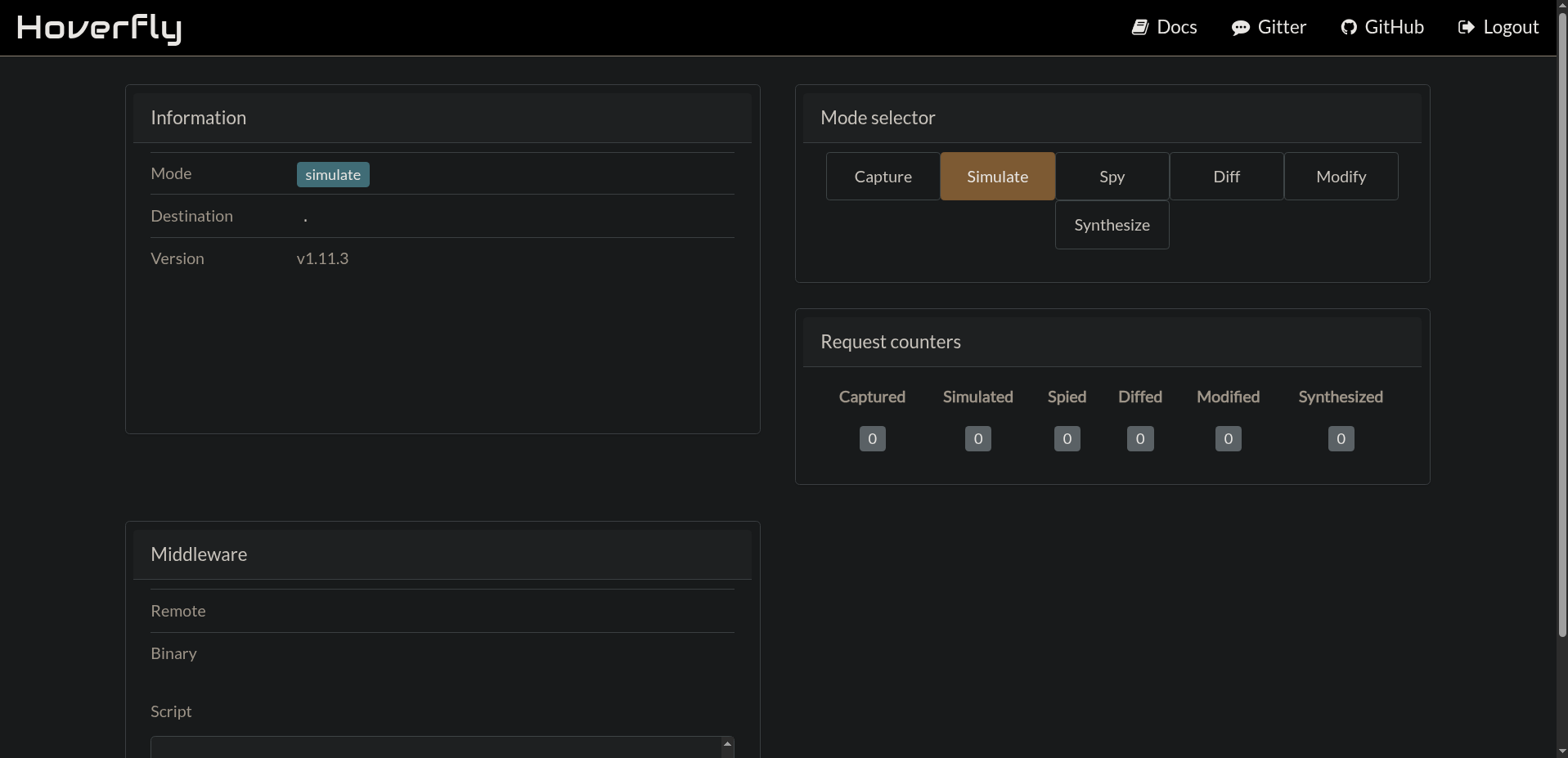Click the version value v1.11.3
Screen dimensions: 1568x758
click(322, 259)
